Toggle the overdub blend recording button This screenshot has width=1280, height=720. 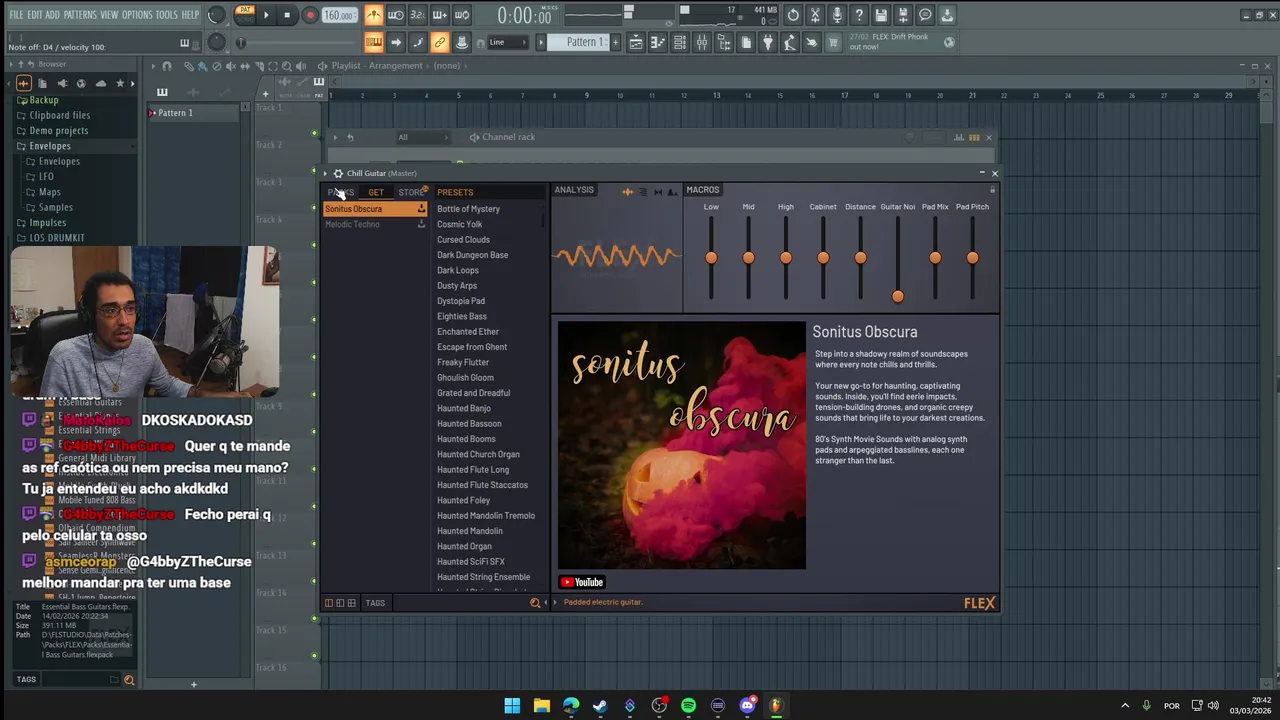tap(440, 15)
